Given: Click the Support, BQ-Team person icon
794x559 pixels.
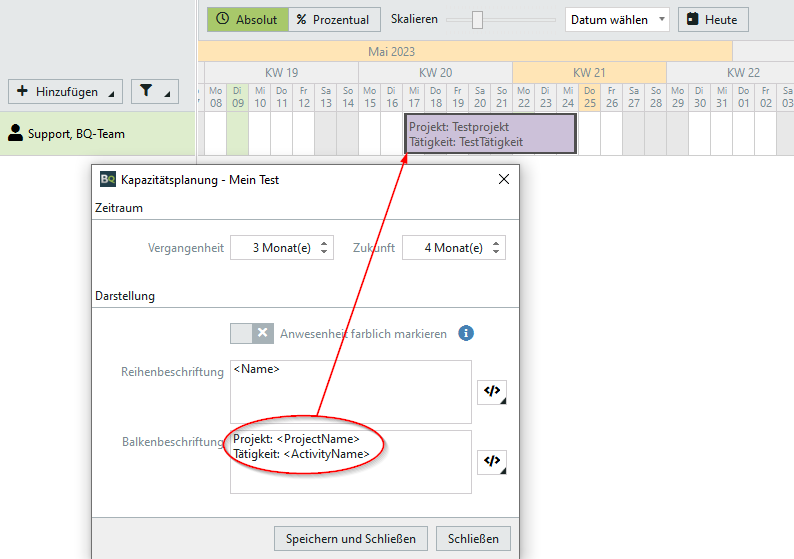Looking at the screenshot, I should [x=16, y=133].
